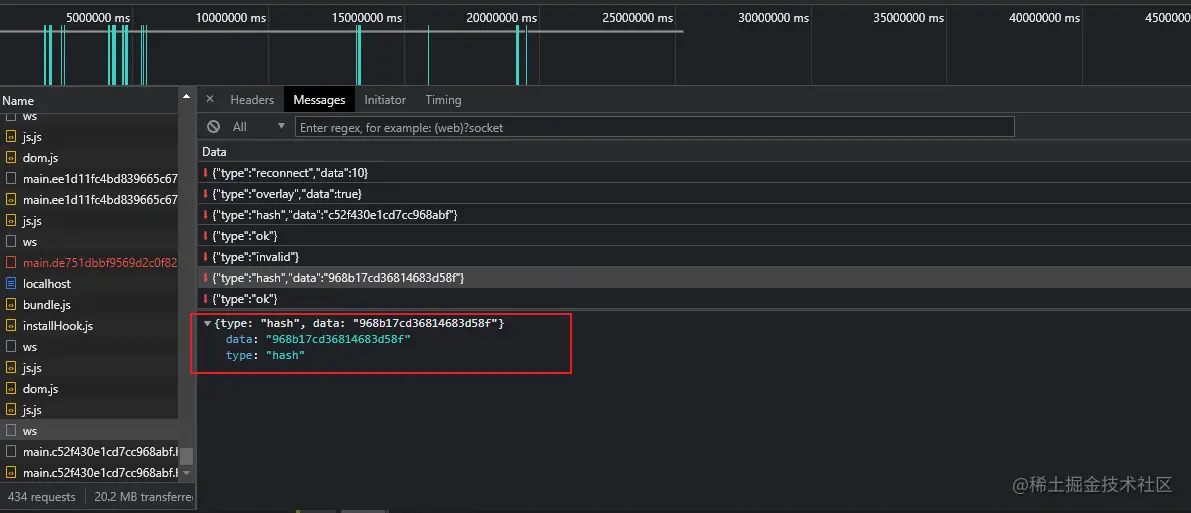Select the Messages tab
Screen dimensions: 1191x513
(319, 100)
